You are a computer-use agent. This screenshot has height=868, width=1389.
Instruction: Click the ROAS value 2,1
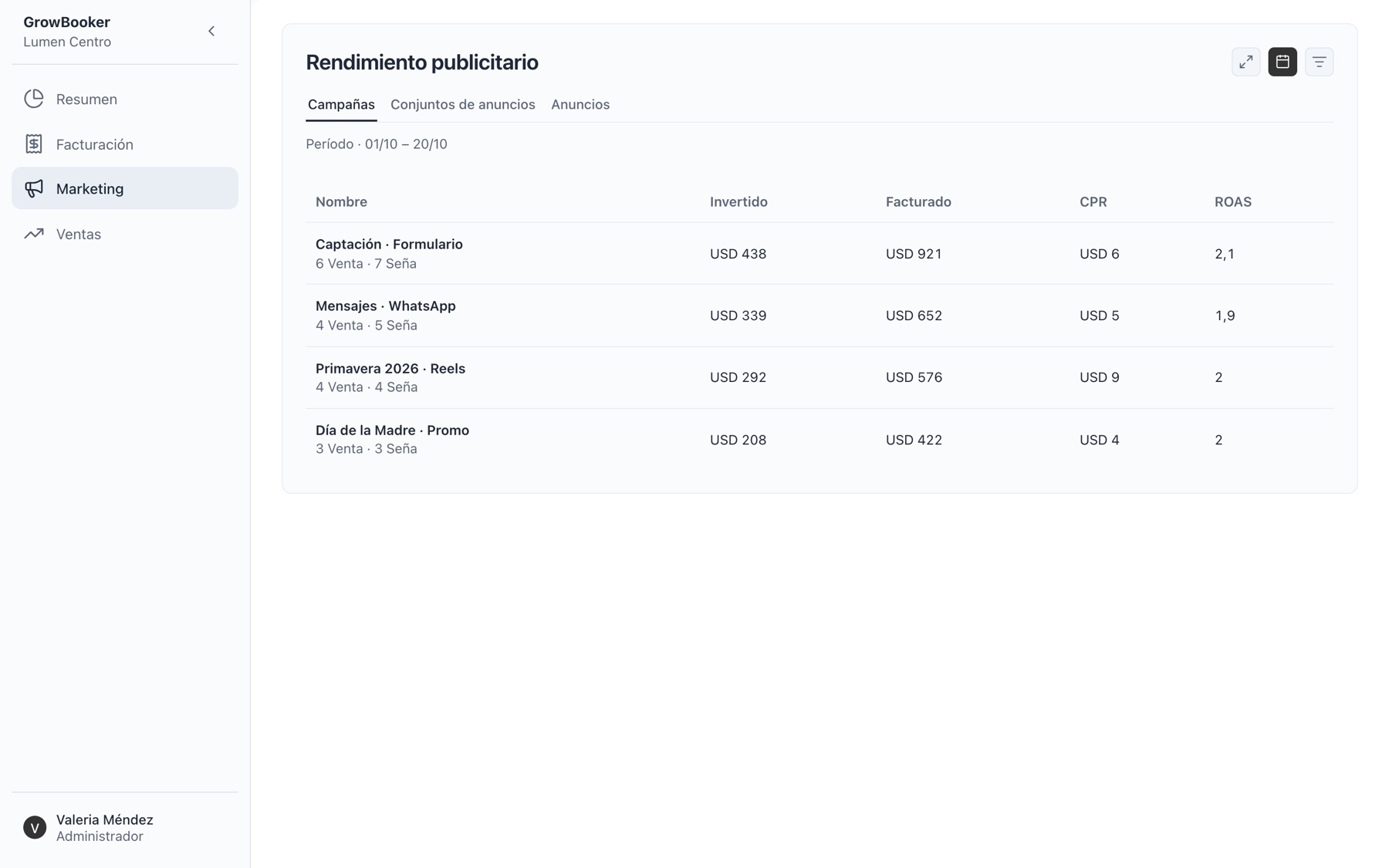[1224, 254]
